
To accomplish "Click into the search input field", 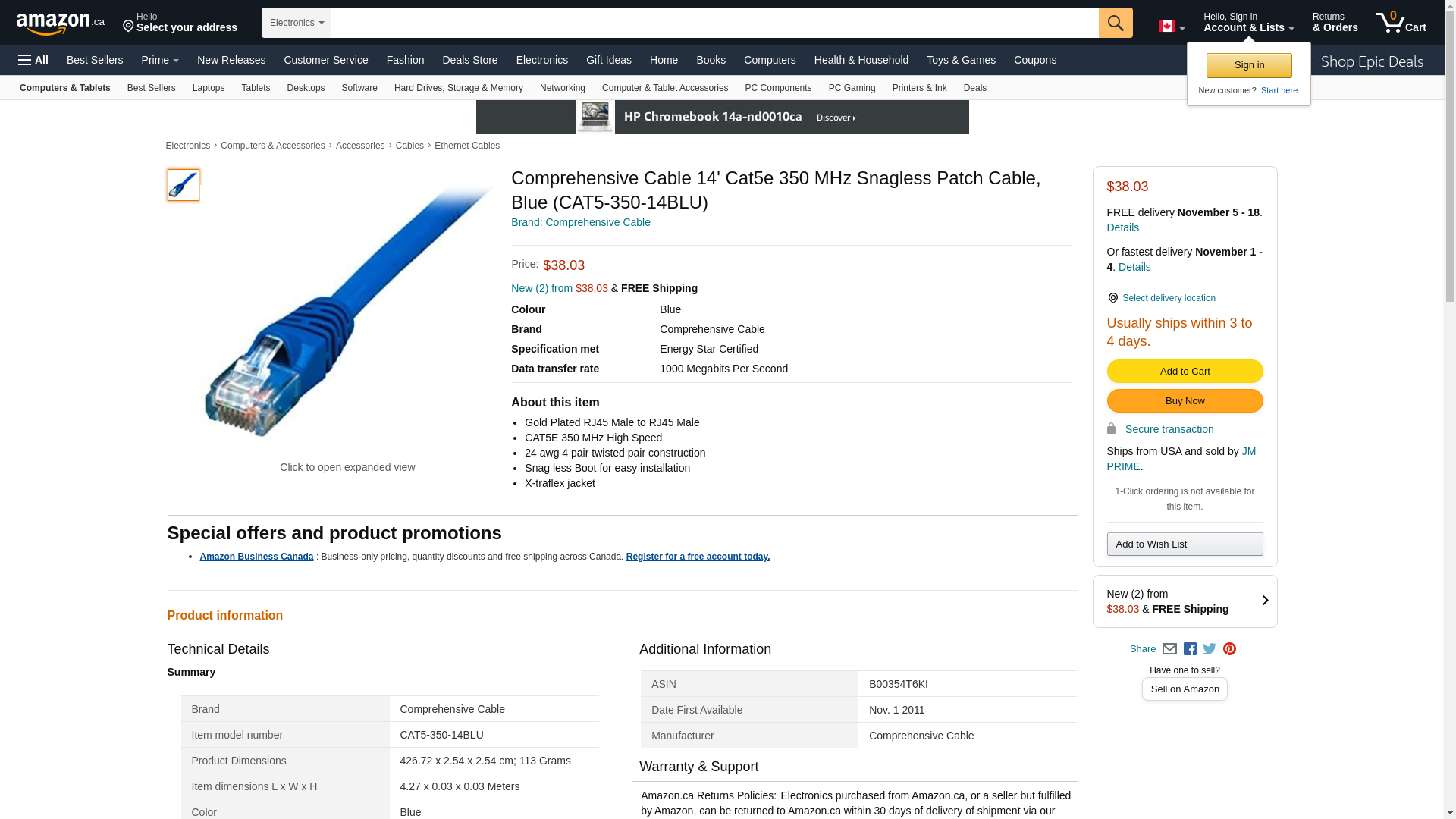I will point(714,23).
